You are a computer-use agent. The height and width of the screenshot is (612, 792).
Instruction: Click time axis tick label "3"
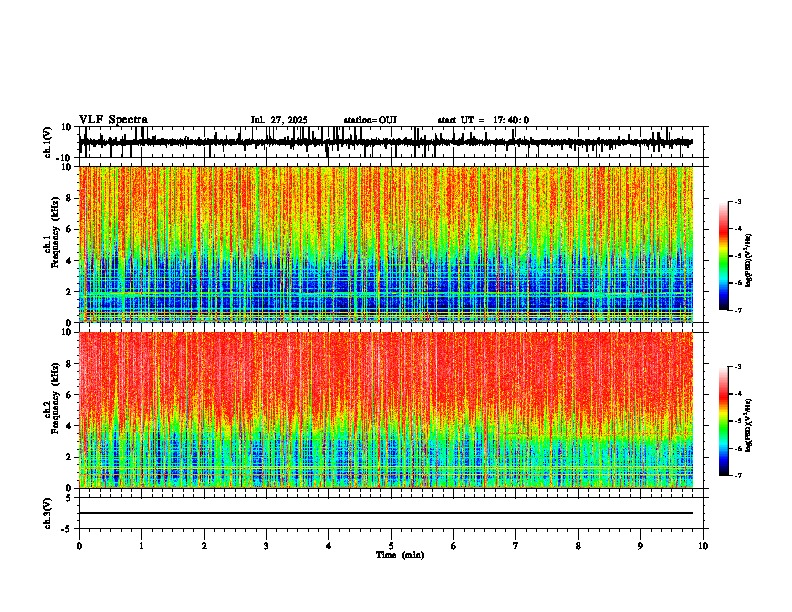pos(266,546)
